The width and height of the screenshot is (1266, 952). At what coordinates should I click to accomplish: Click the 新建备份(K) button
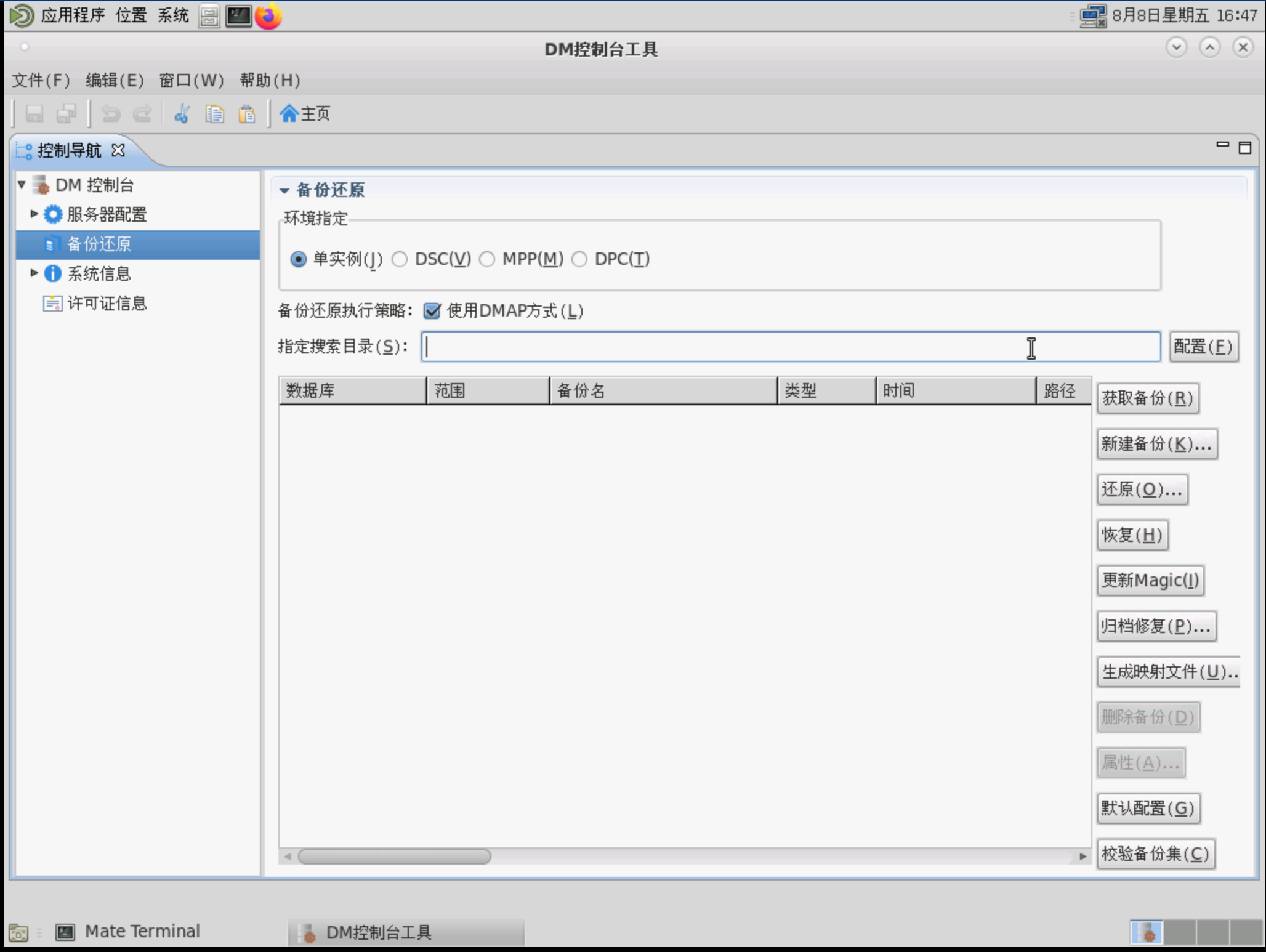pos(1156,443)
